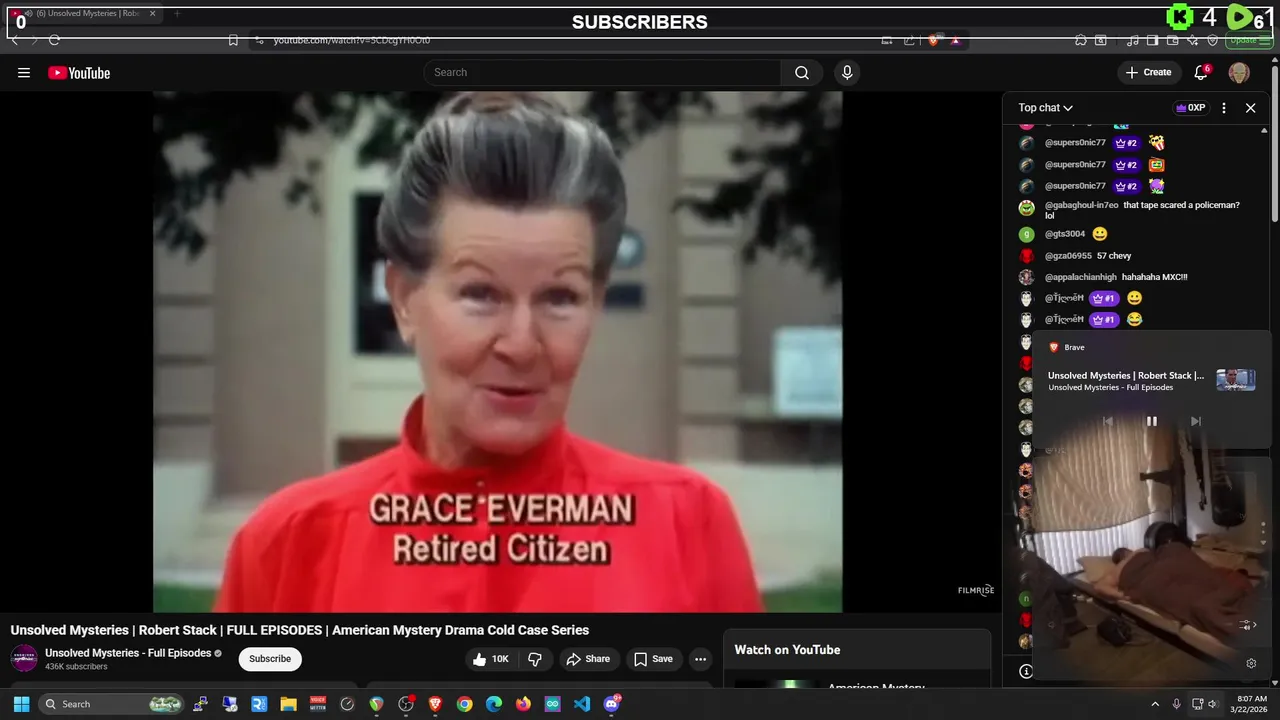This screenshot has width=1280, height=720.
Task: Show hidden system tray icons chevron
Action: click(x=1154, y=704)
